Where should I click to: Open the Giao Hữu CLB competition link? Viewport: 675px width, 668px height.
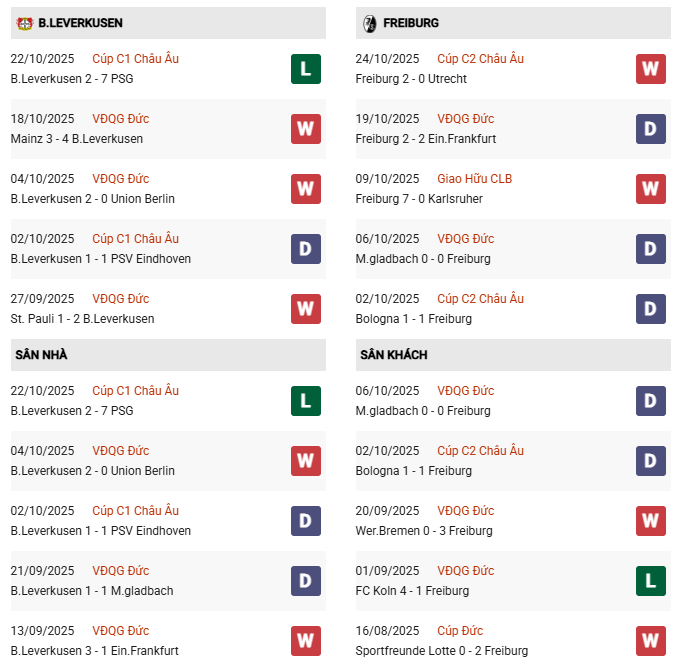474,179
